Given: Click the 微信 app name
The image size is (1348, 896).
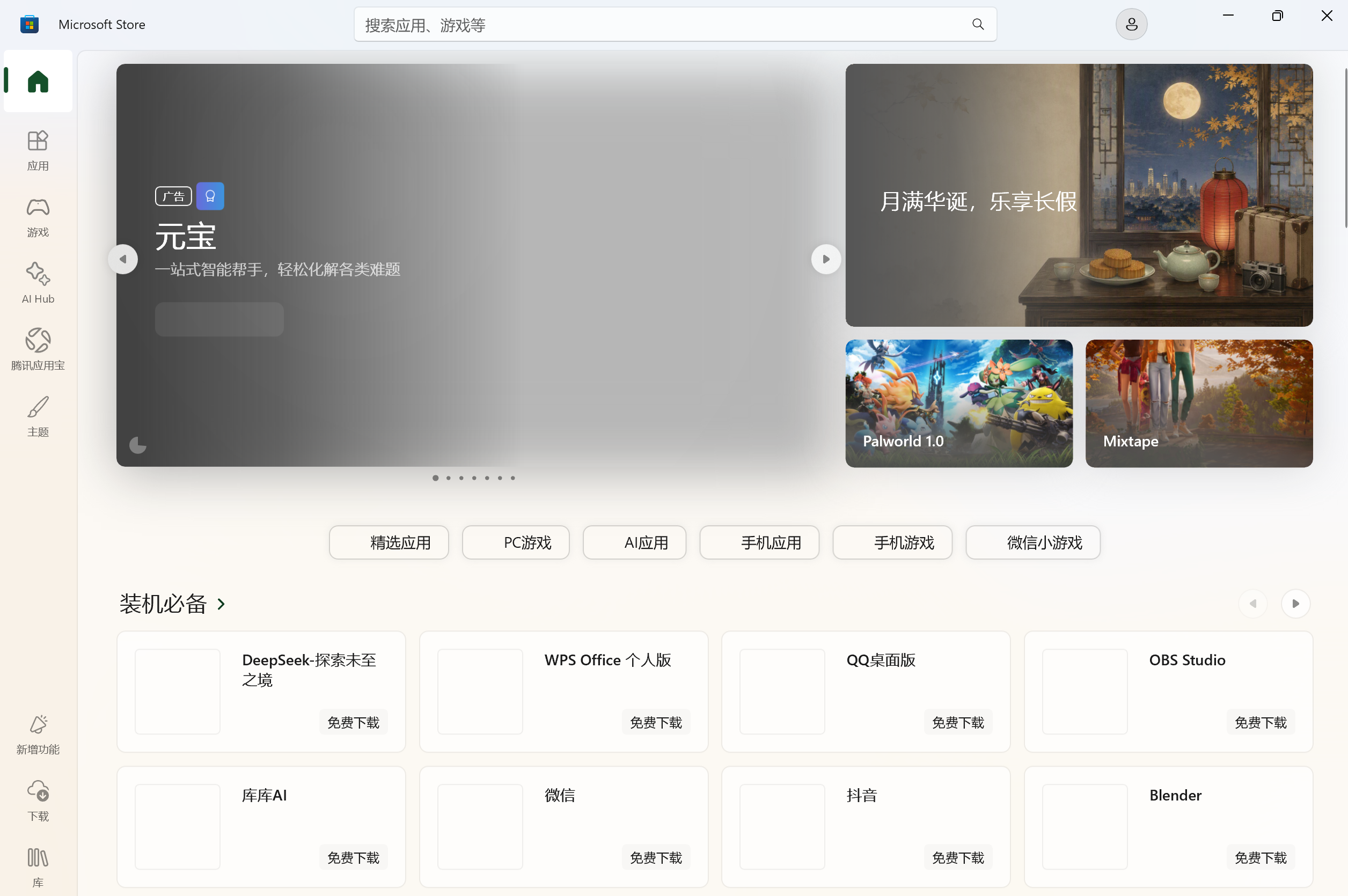Looking at the screenshot, I should 559,796.
